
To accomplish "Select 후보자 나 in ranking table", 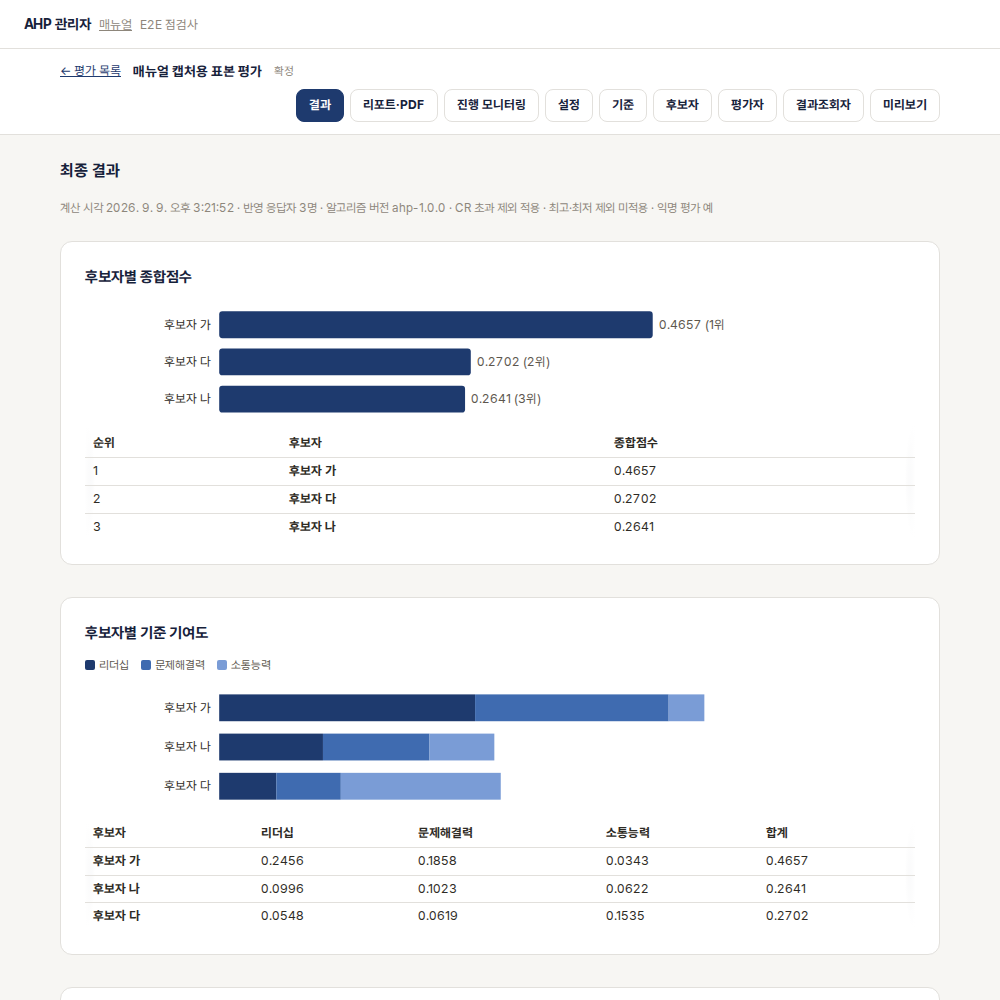I will pyautogui.click(x=312, y=527).
